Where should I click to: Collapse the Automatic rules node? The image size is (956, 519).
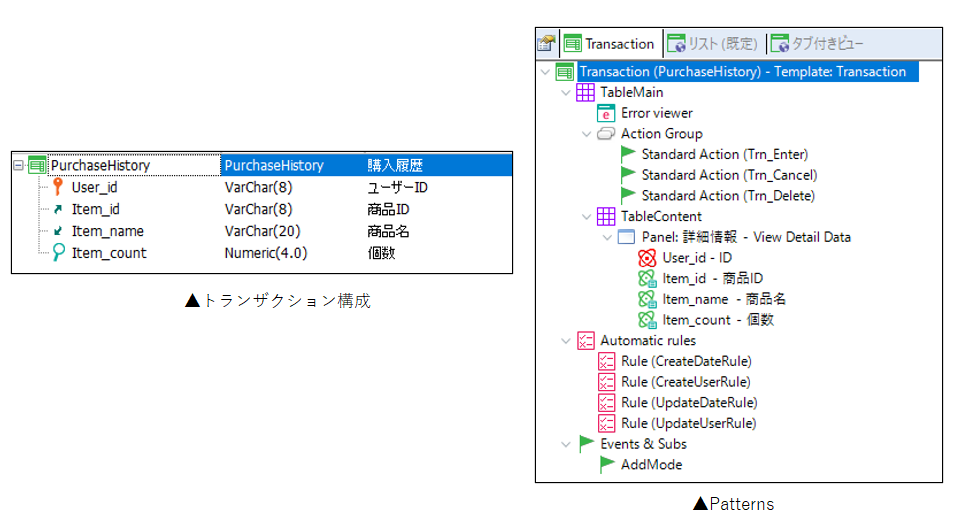tap(566, 341)
